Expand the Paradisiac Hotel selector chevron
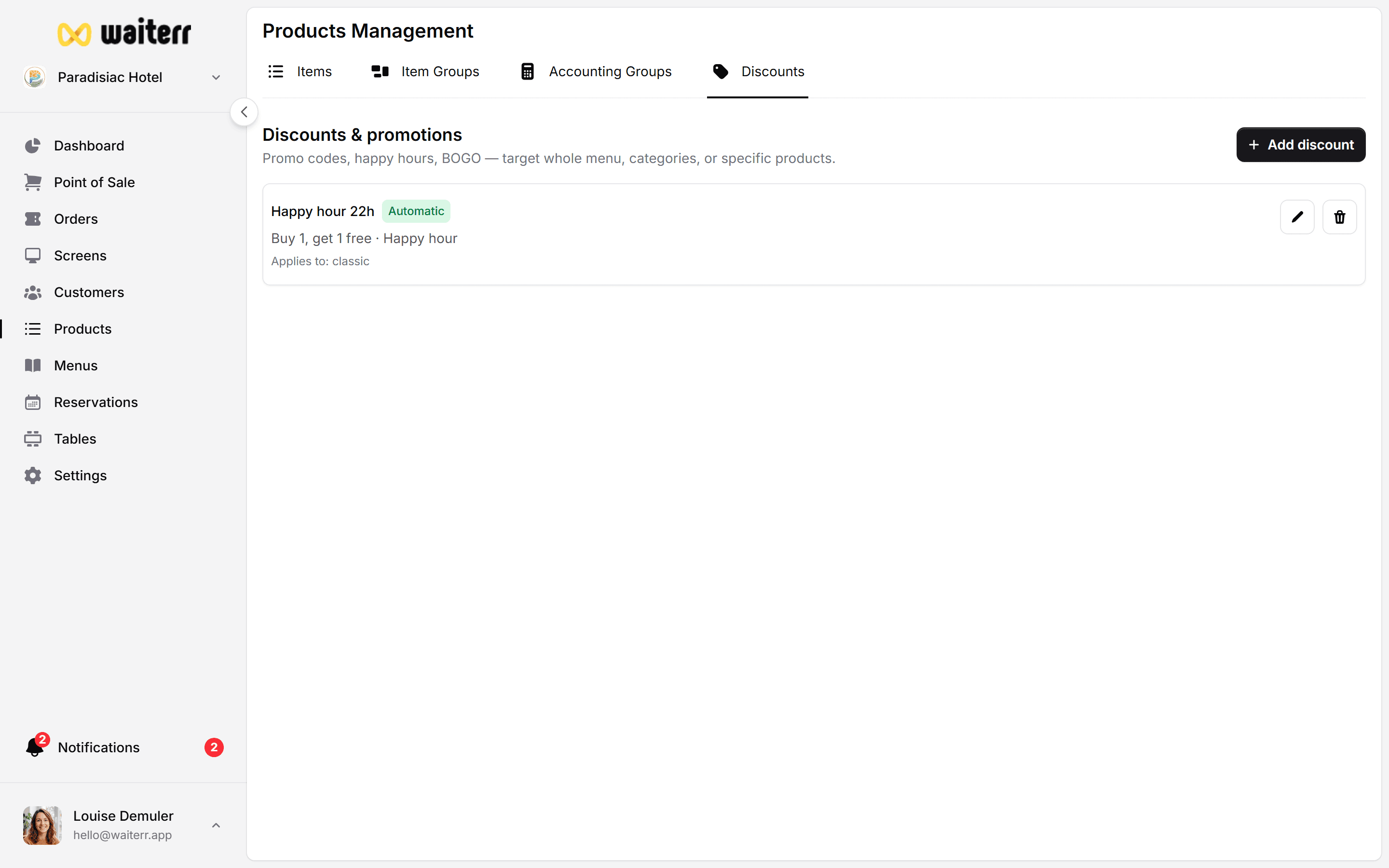 click(216, 78)
